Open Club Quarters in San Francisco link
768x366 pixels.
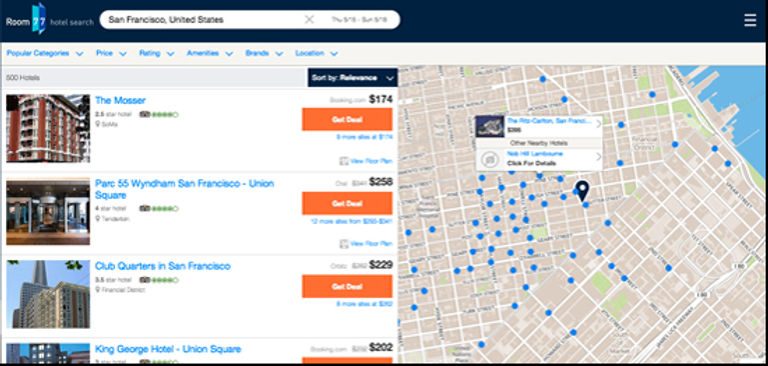click(x=163, y=266)
